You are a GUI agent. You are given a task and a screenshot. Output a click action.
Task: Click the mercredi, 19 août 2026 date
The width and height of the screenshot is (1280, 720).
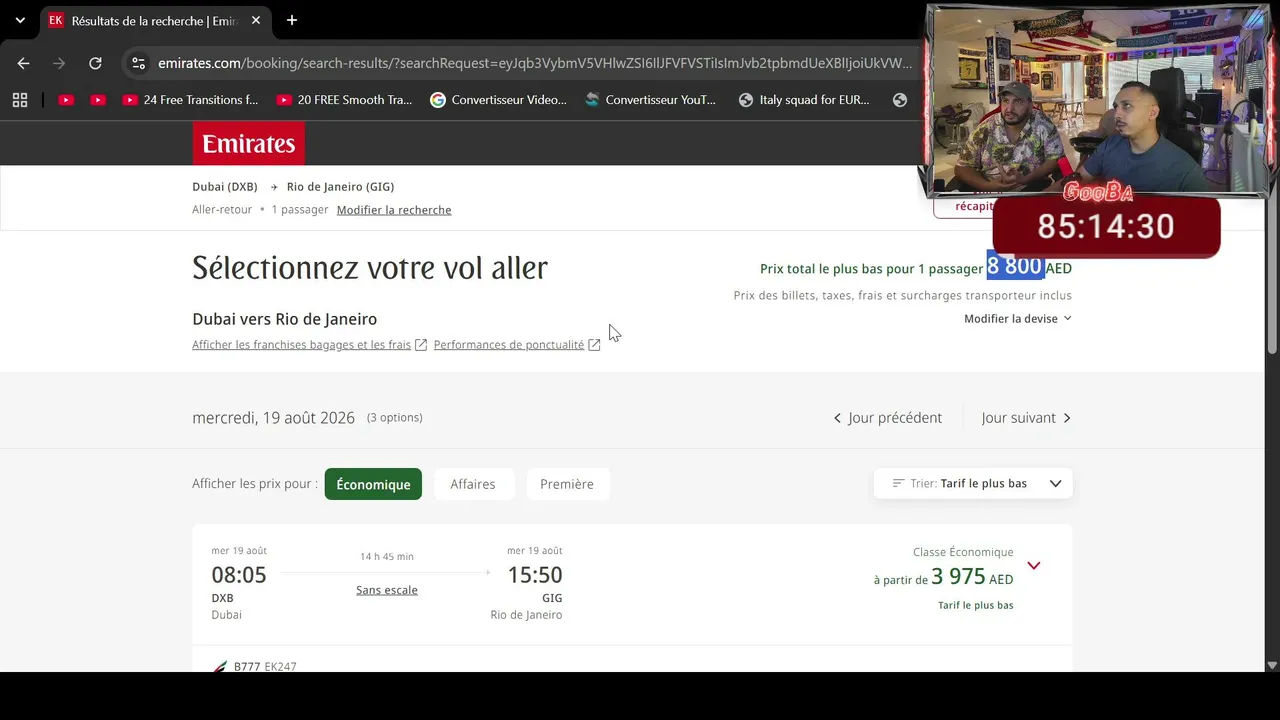273,418
